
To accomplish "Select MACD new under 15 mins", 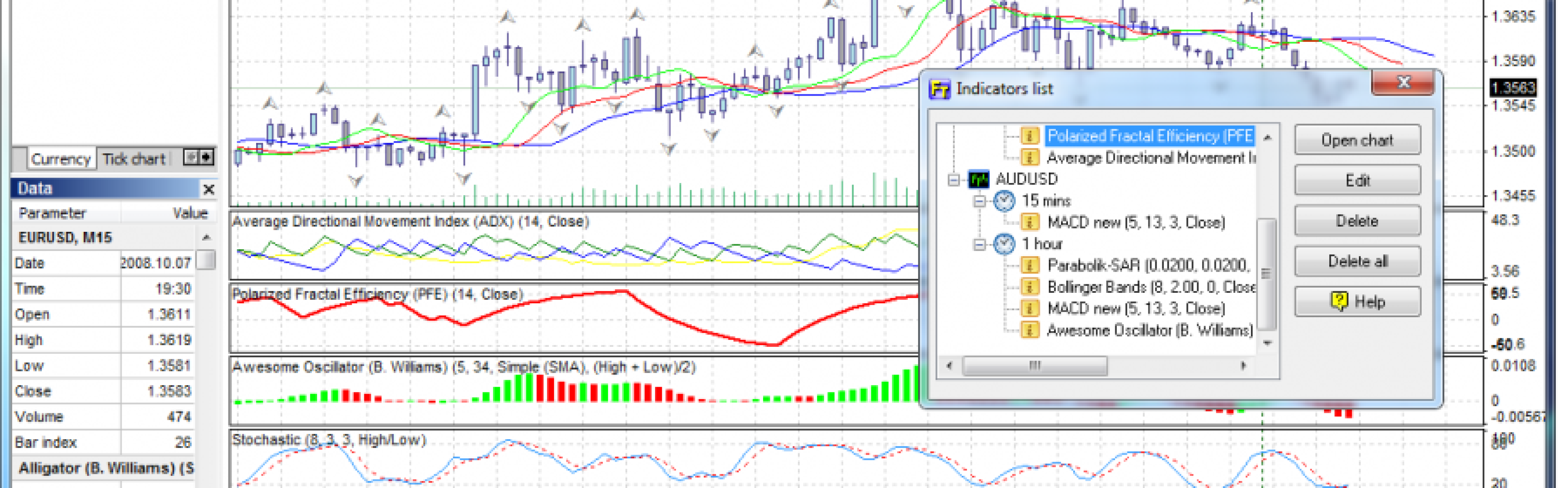I will click(x=1136, y=222).
